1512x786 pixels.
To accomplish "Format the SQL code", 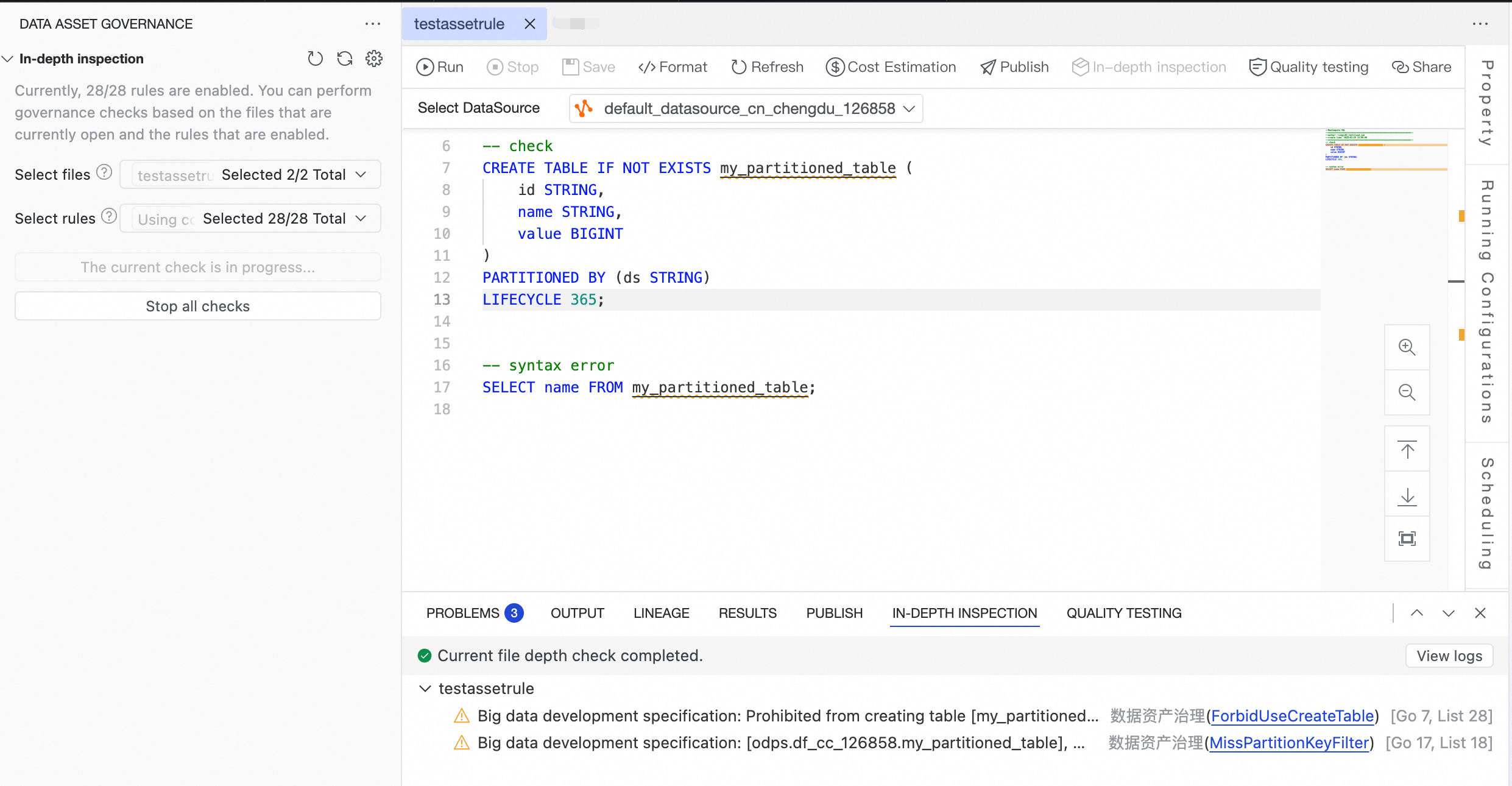I will pyautogui.click(x=673, y=67).
